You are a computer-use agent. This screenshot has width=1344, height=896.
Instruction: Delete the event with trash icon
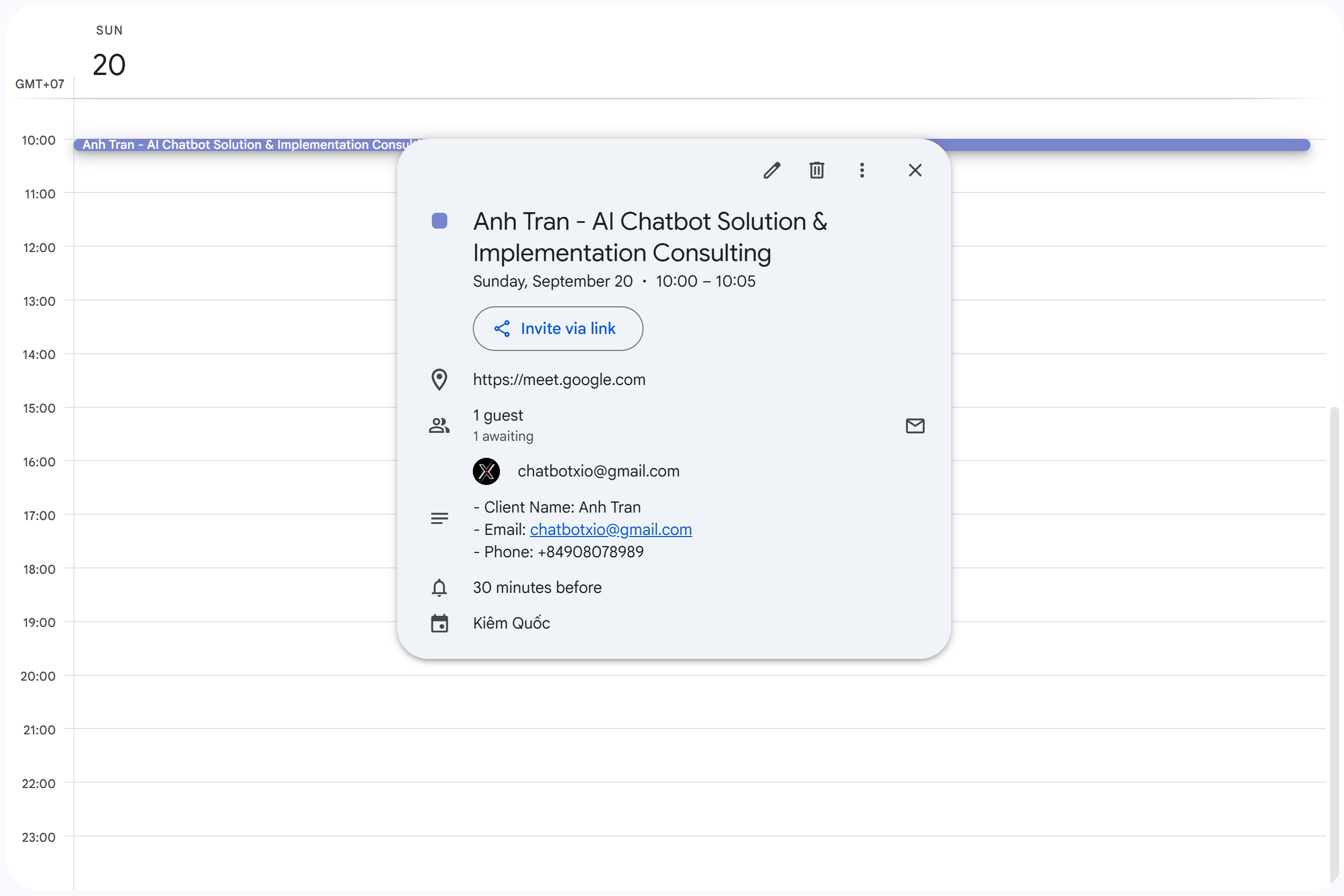pyautogui.click(x=816, y=170)
